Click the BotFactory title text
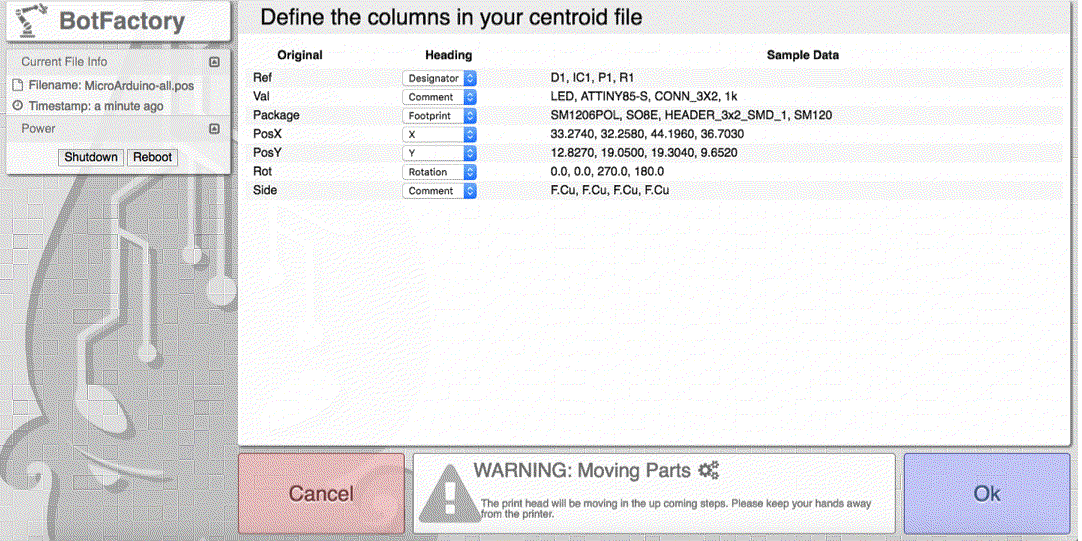The image size is (1082, 541). click(122, 21)
